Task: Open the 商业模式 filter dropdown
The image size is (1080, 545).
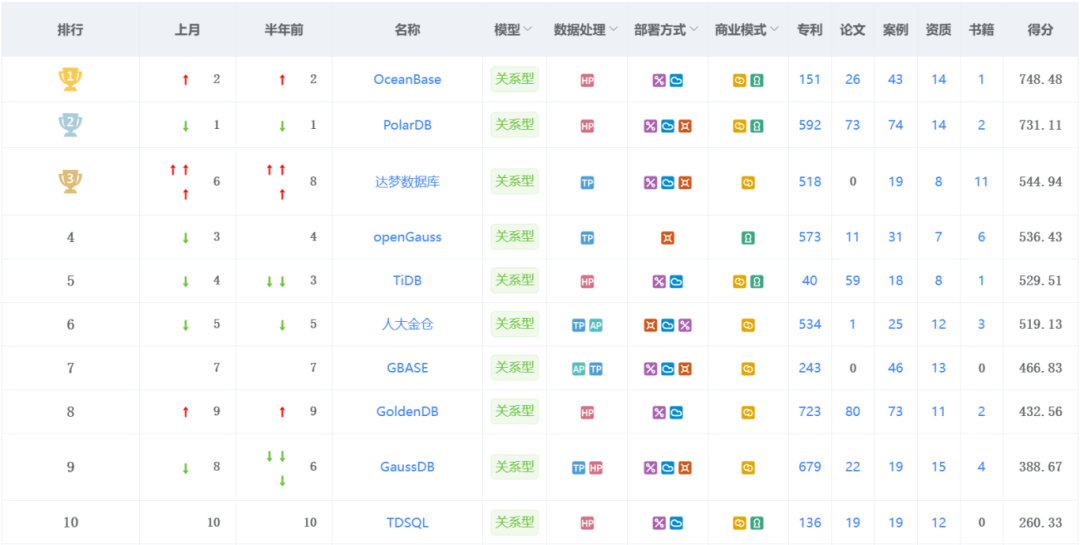Action: click(773, 30)
